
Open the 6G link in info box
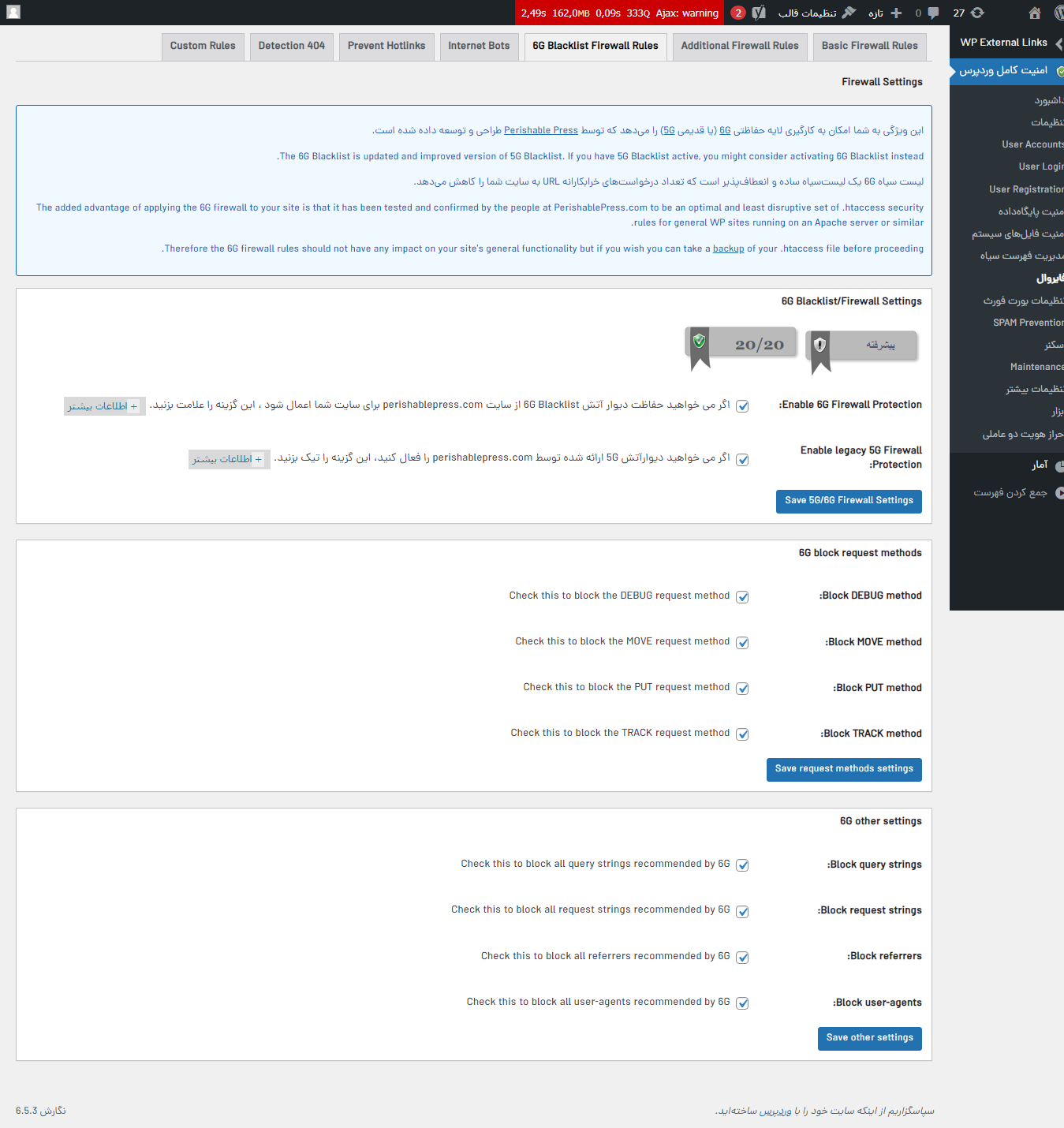[x=725, y=131]
